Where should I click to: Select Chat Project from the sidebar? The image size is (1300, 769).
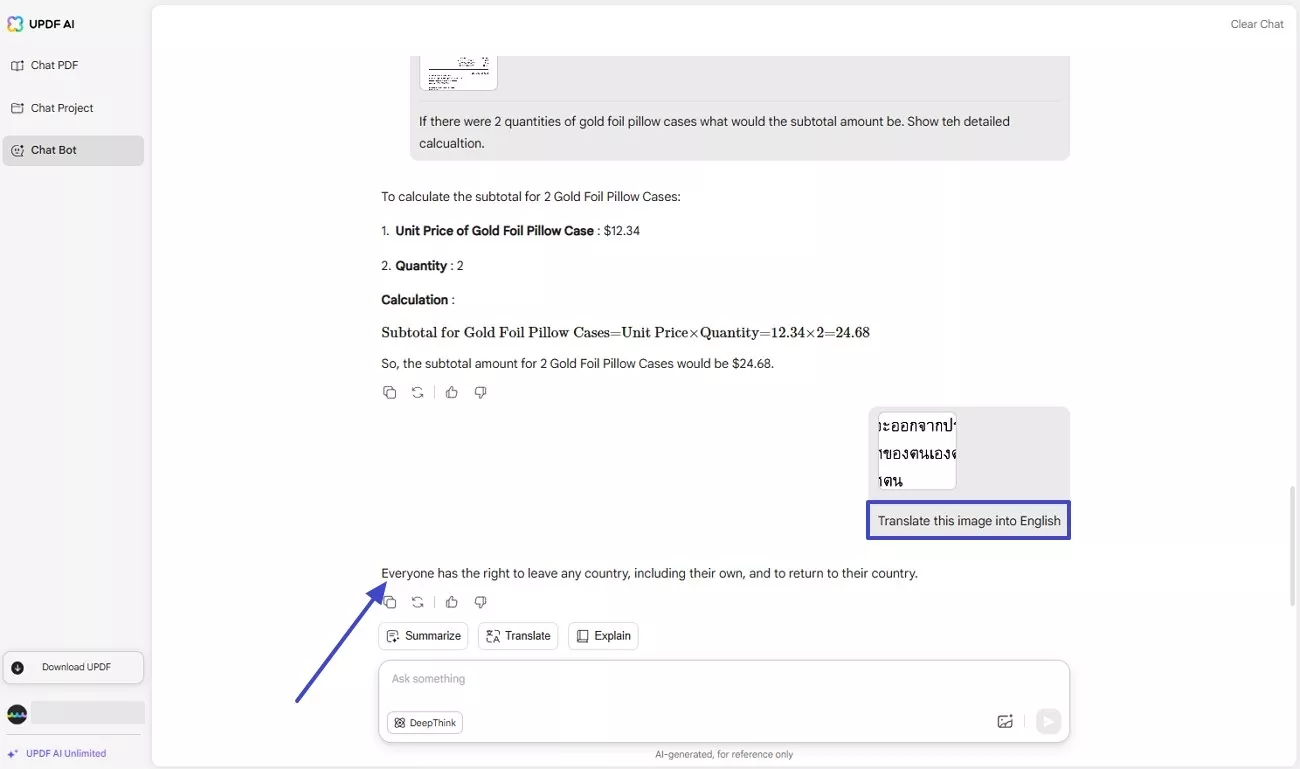tap(61, 107)
